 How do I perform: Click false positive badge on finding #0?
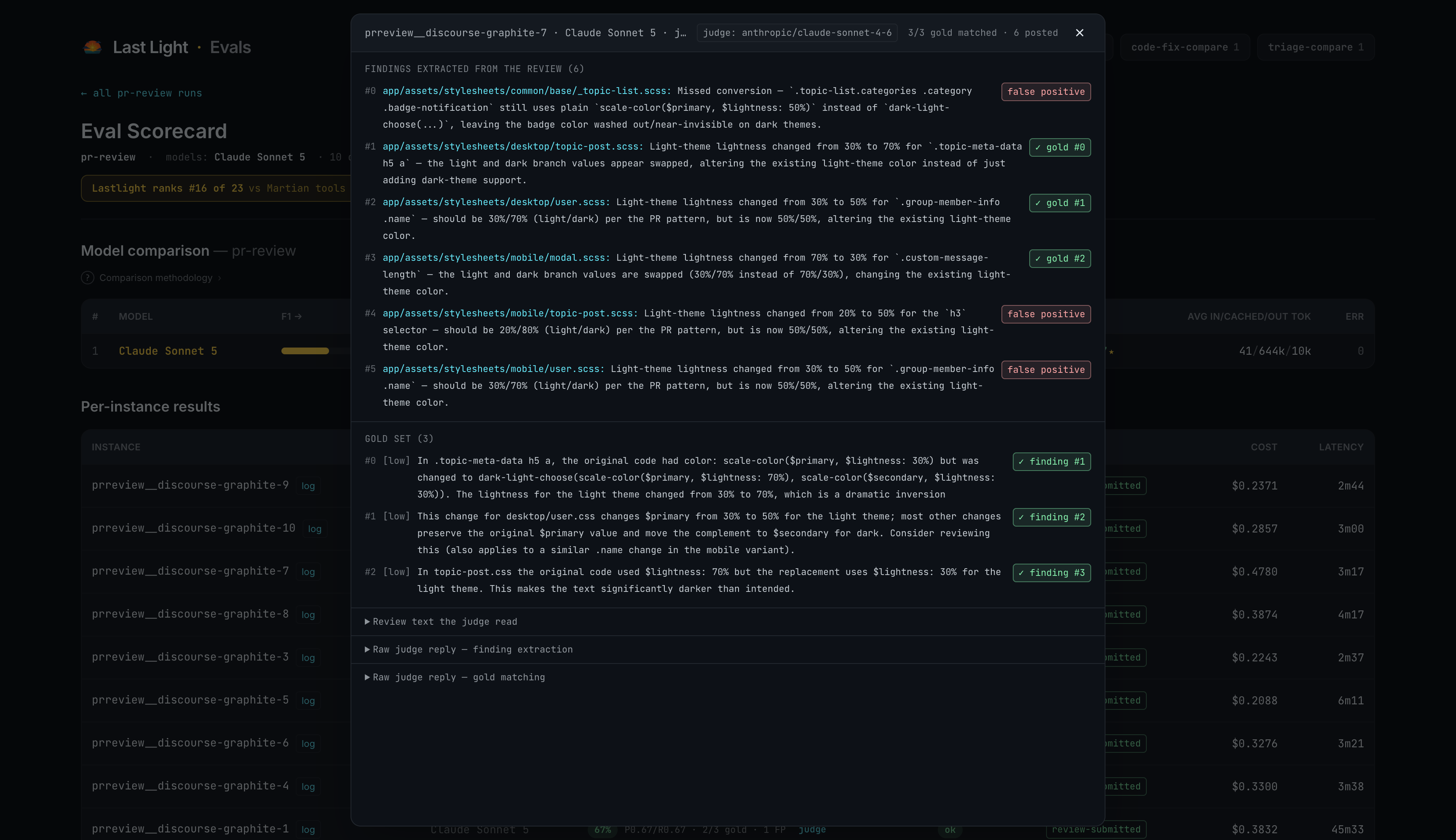[1046, 92]
